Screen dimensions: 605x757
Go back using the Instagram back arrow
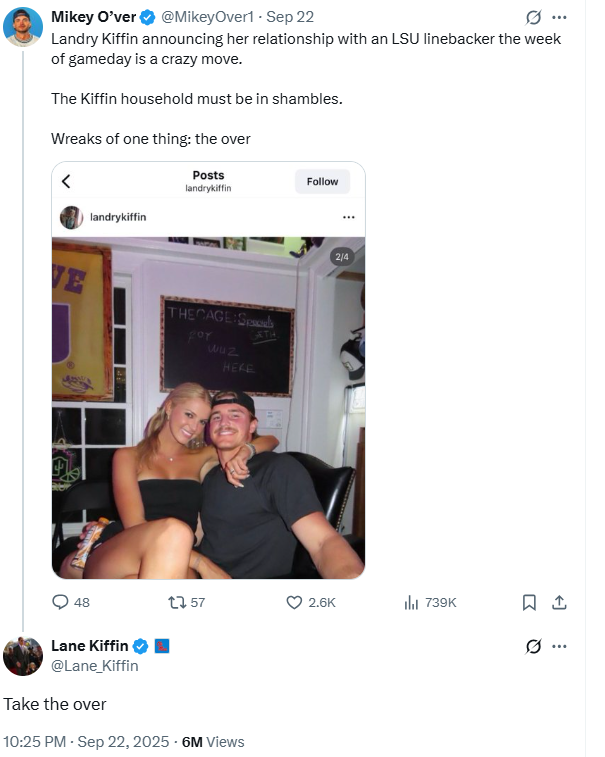pos(66,182)
